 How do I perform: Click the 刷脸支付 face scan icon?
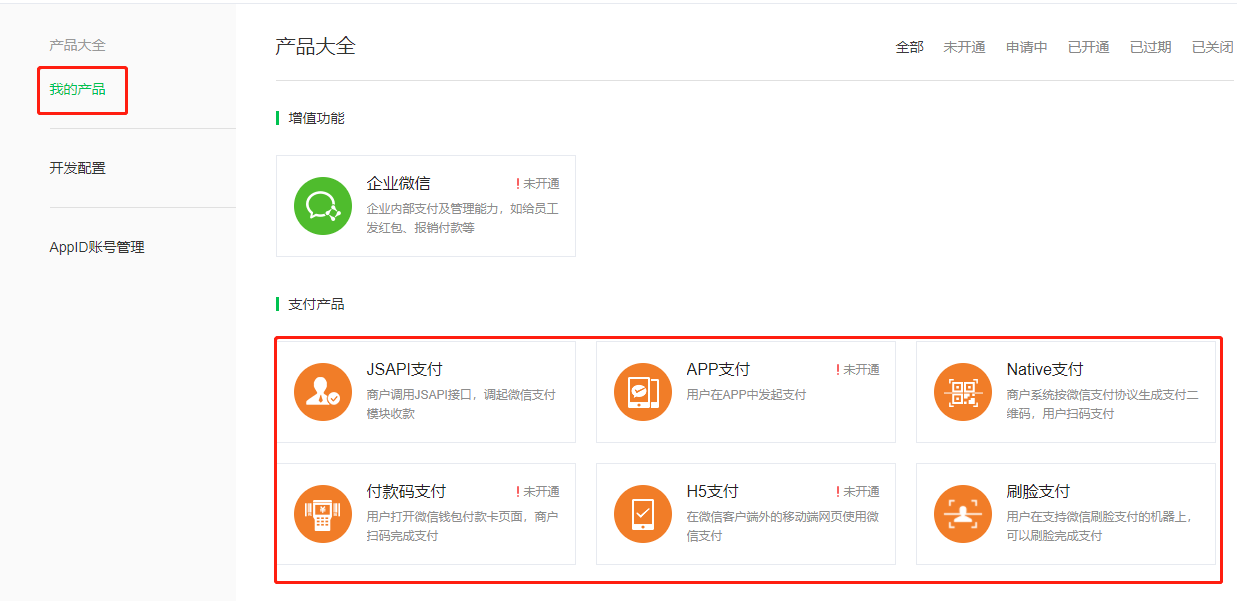963,514
